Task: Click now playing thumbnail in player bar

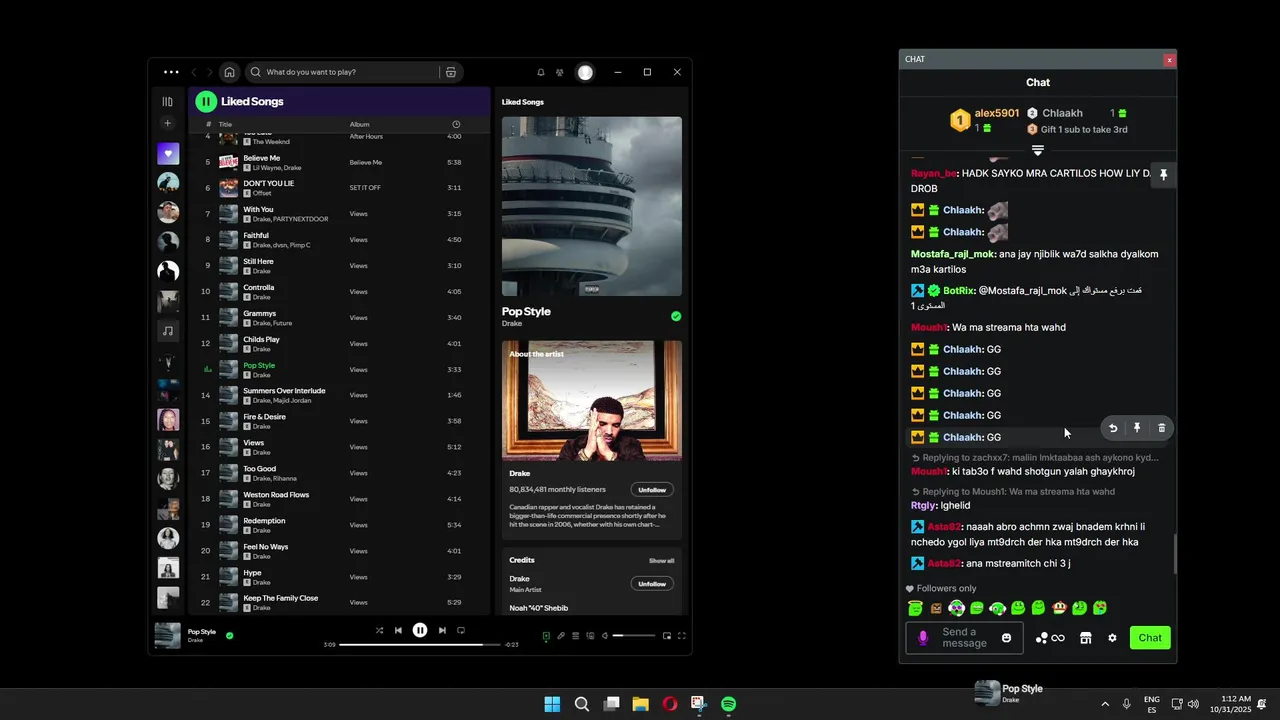Action: pos(168,635)
